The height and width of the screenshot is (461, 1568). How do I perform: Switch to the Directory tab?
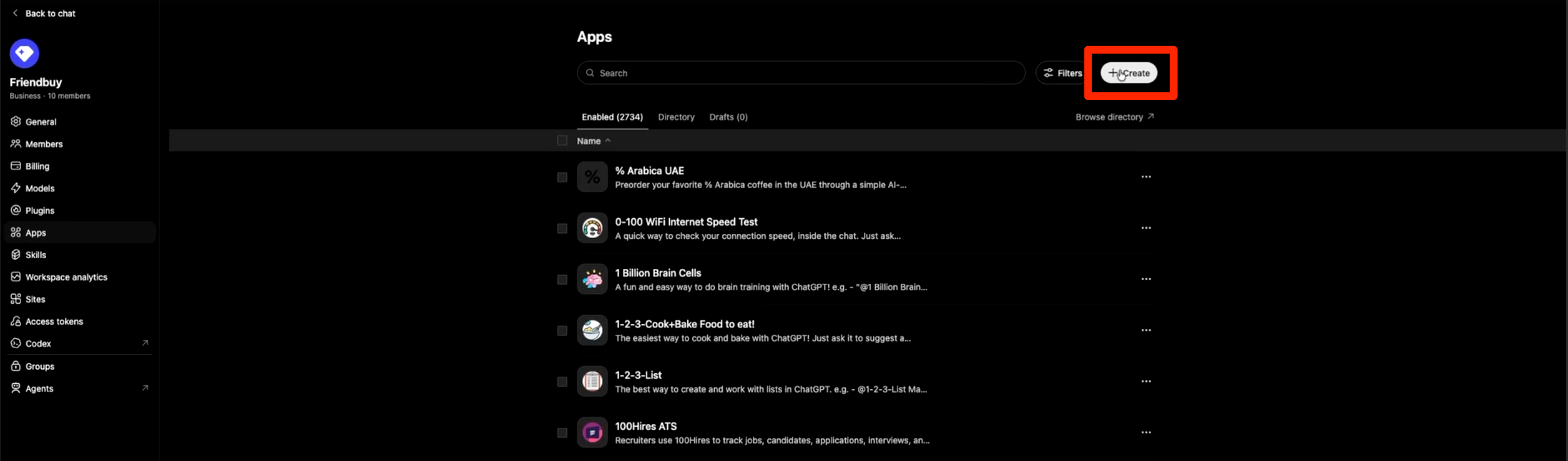coord(676,117)
